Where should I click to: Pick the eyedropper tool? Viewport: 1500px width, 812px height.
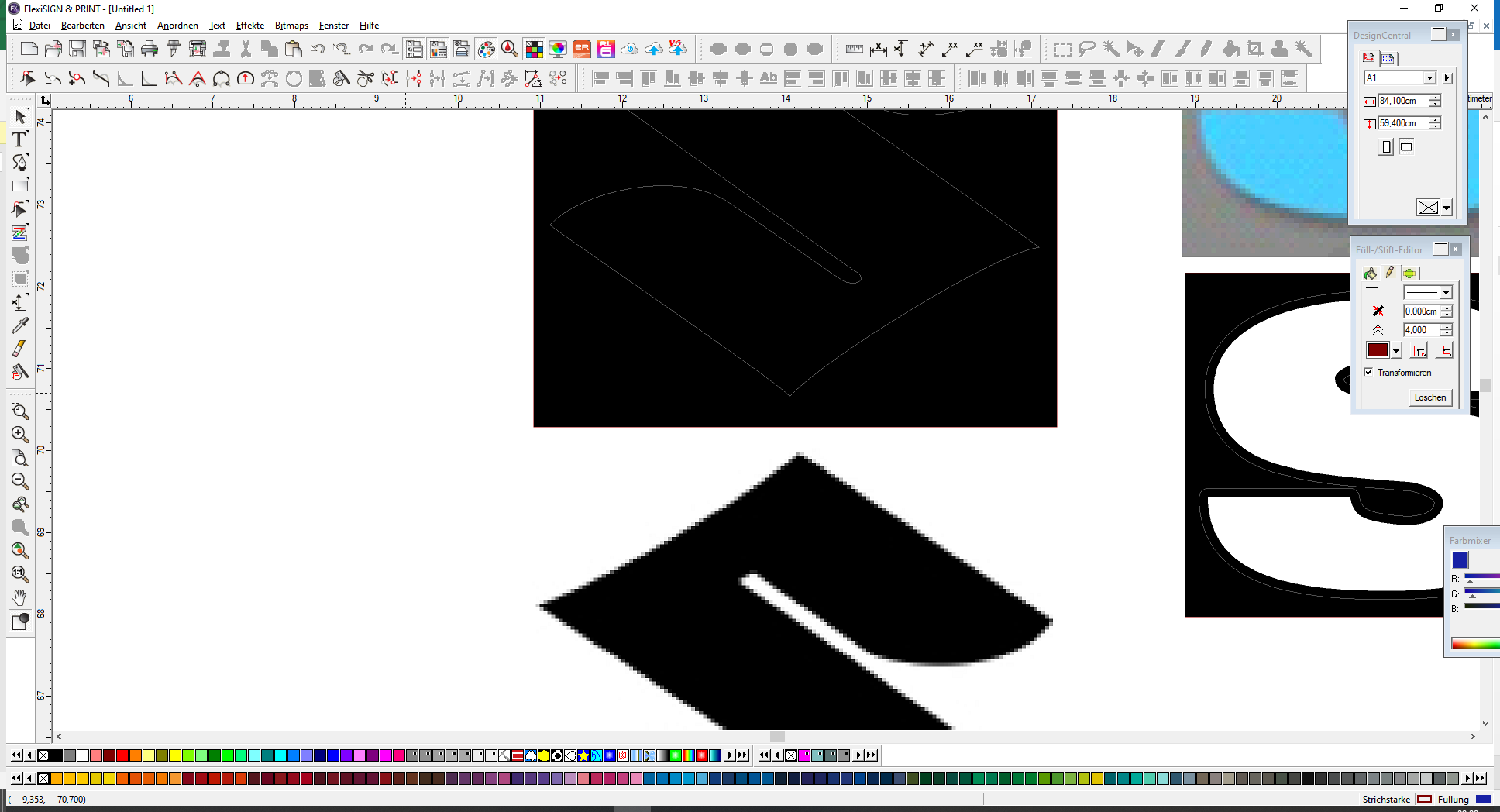coord(20,325)
